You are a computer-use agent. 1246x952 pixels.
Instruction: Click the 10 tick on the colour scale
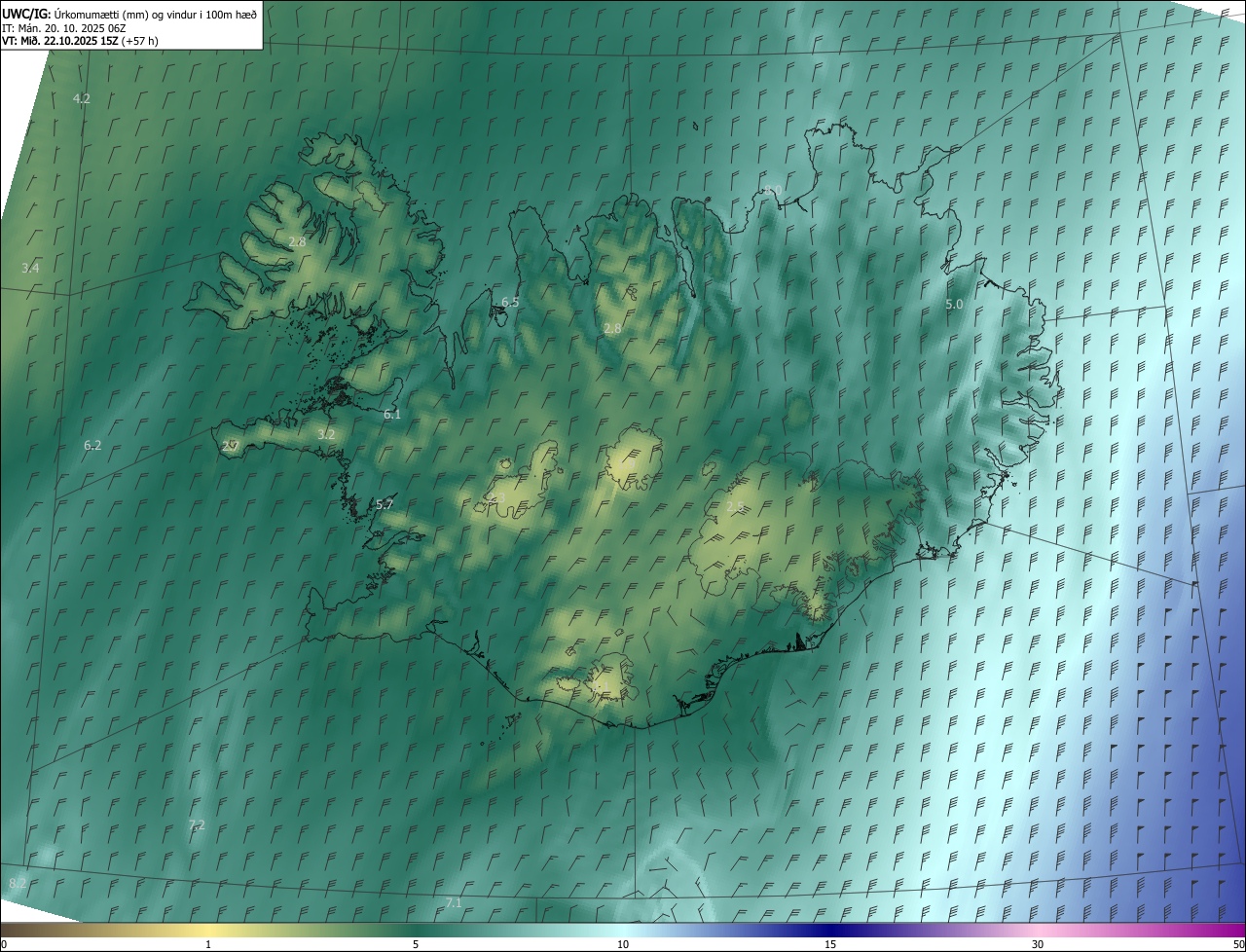coord(623,944)
